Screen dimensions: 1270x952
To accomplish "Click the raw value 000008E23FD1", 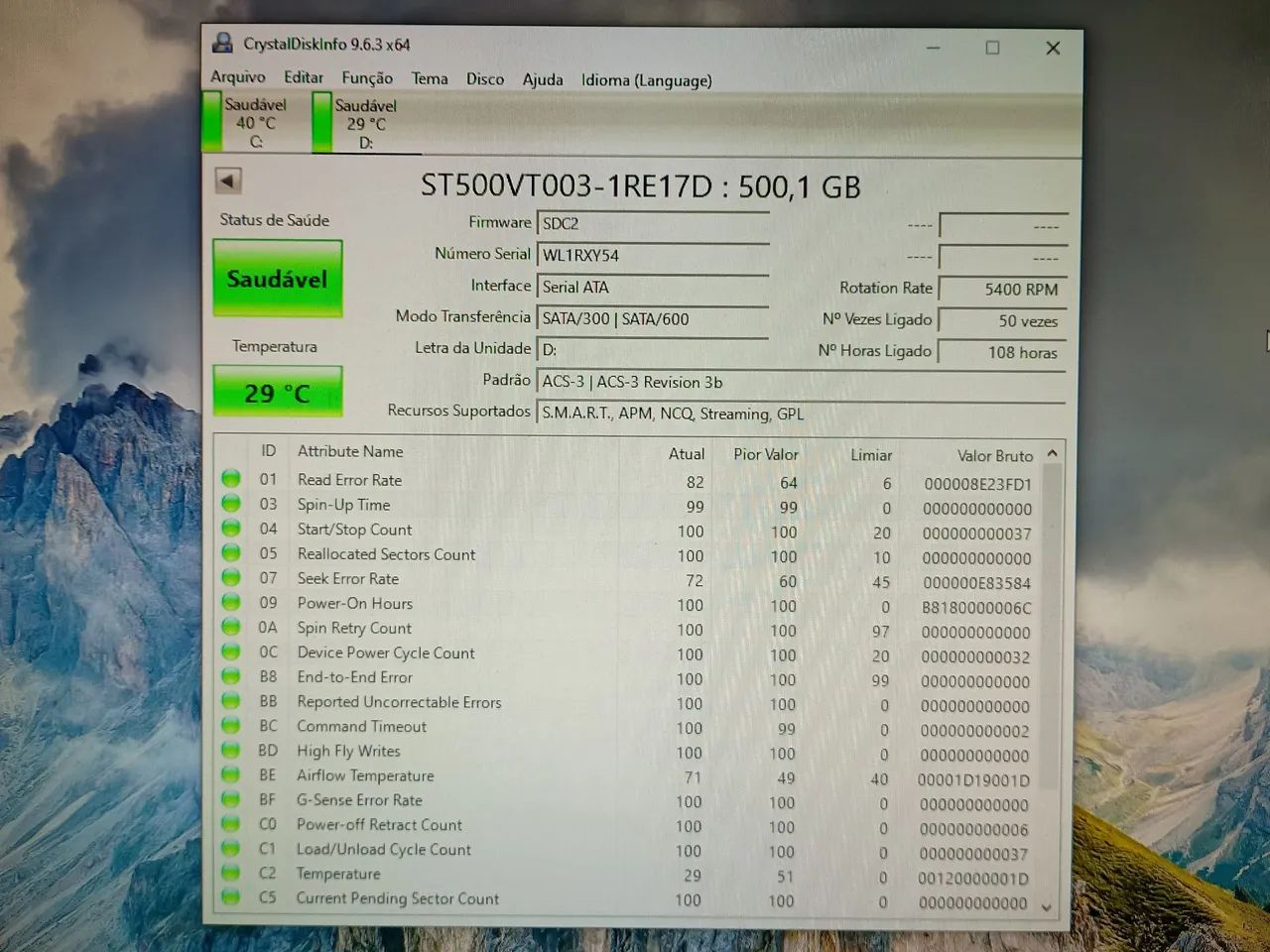I will (978, 484).
